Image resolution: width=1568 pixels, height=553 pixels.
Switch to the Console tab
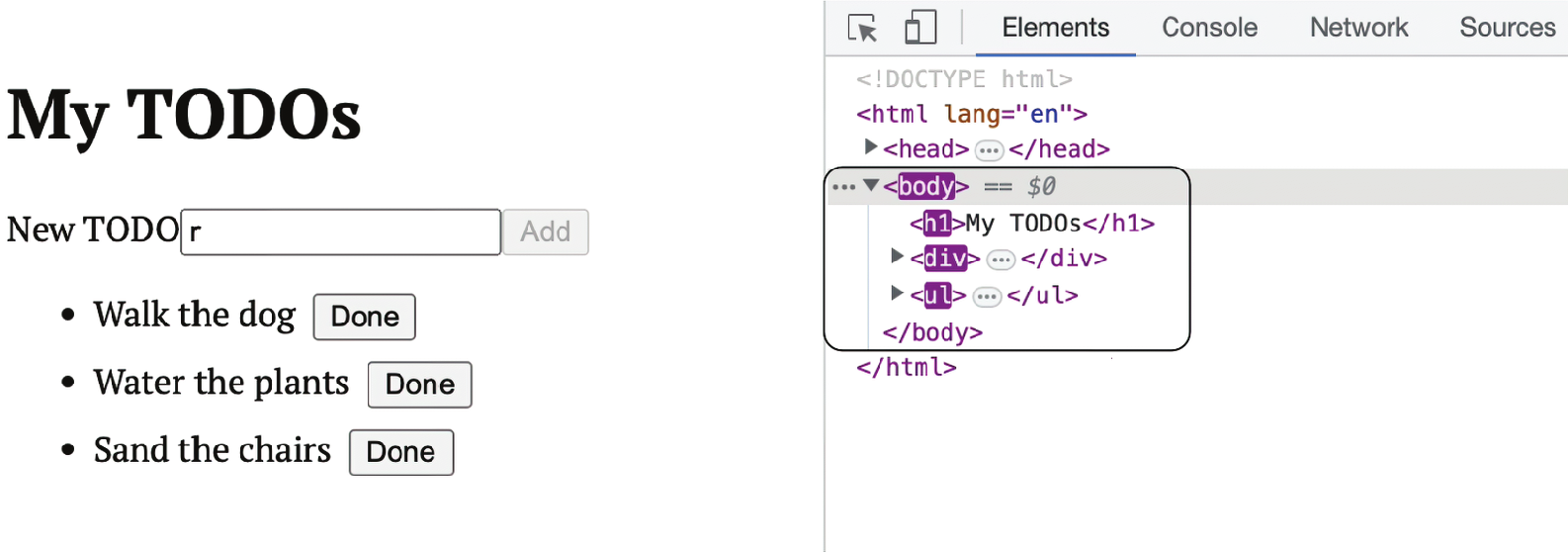tap(1209, 28)
